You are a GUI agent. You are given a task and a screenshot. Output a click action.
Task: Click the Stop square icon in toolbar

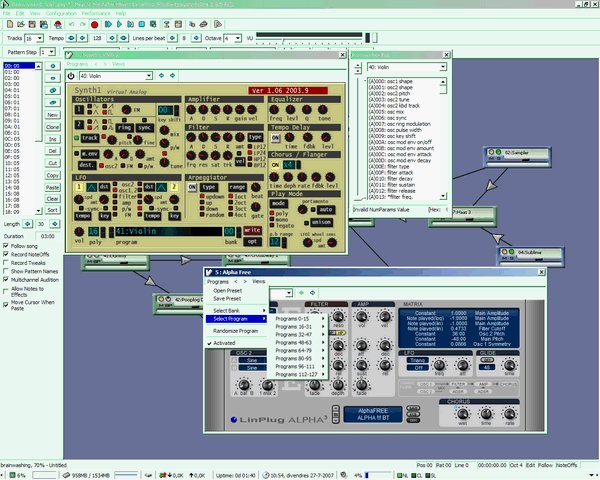point(142,24)
